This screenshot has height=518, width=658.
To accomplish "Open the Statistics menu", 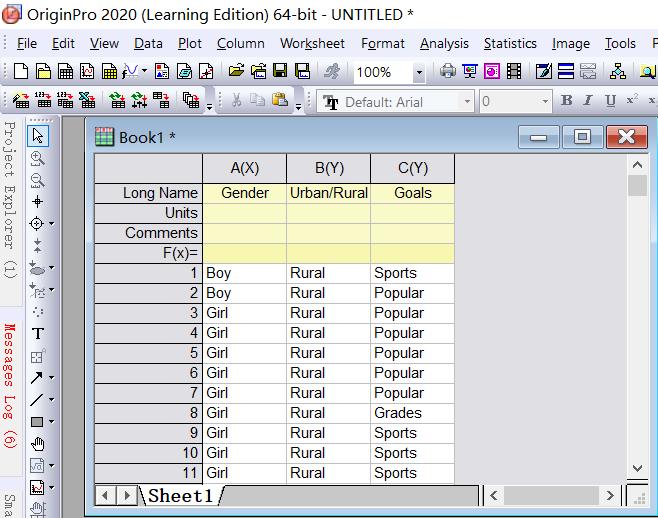I will [510, 43].
